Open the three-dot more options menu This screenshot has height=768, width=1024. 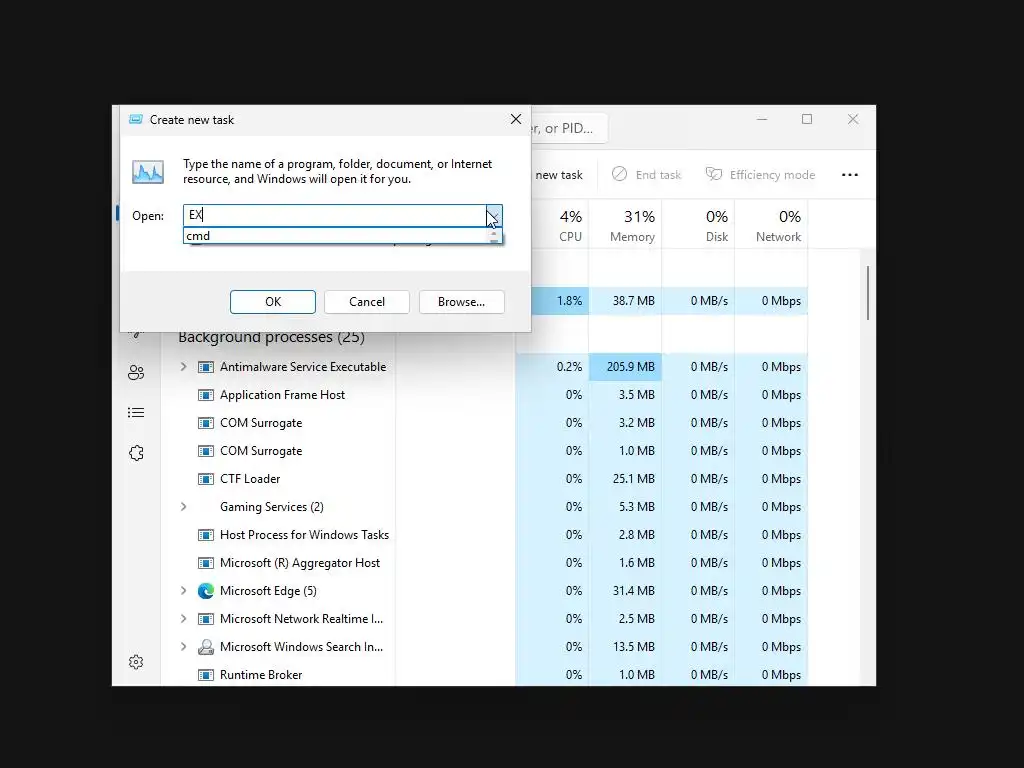point(850,174)
